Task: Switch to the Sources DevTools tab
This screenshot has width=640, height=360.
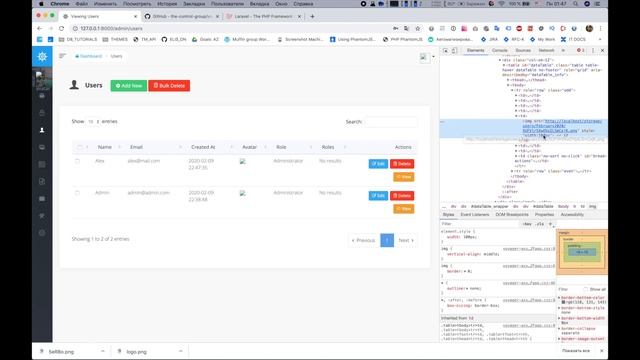Action: click(523, 51)
